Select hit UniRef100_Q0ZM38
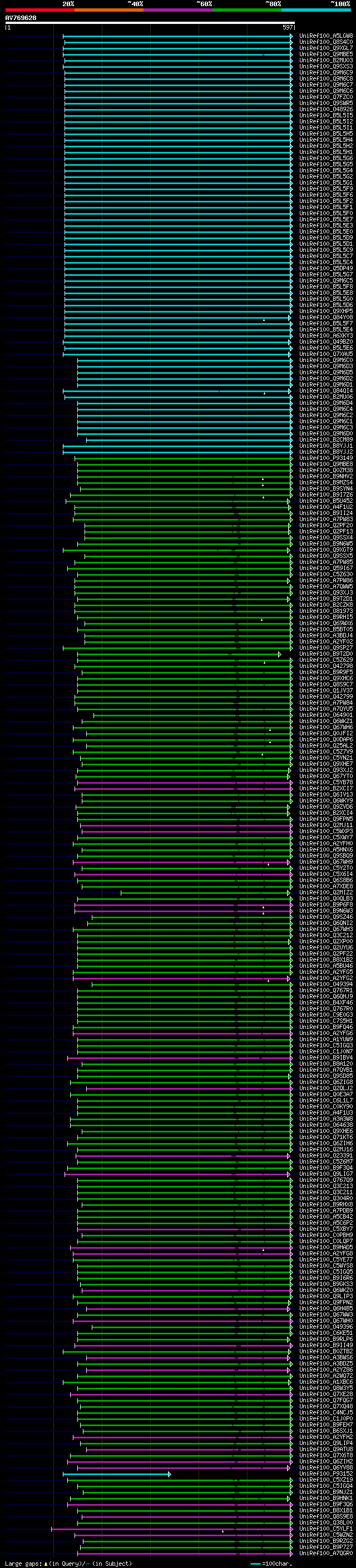The width and height of the screenshot is (356, 1568). pyautogui.click(x=326, y=470)
